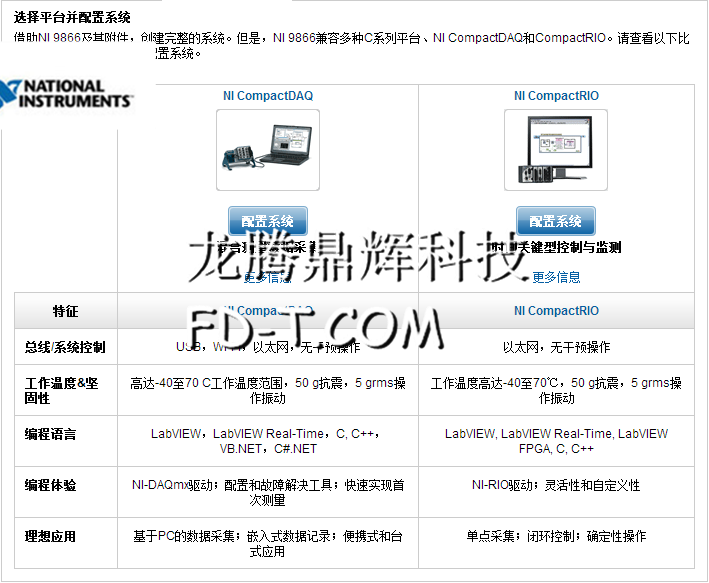Click 配置系统 button under CompactRIO
The width and height of the screenshot is (709, 583).
click(556, 221)
